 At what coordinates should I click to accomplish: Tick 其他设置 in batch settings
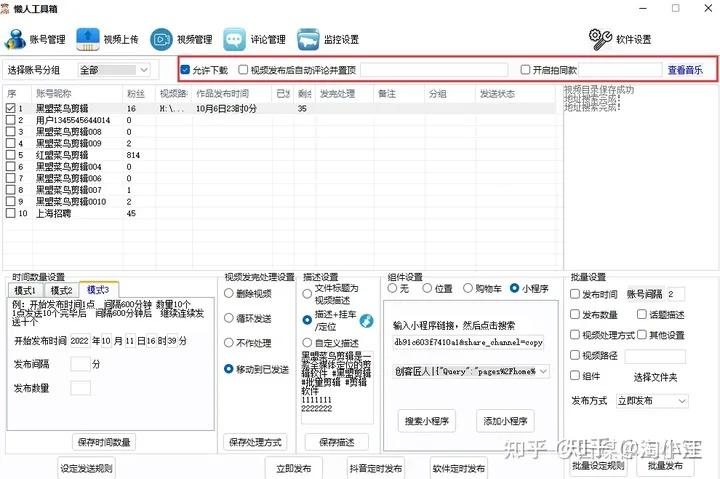(x=641, y=335)
